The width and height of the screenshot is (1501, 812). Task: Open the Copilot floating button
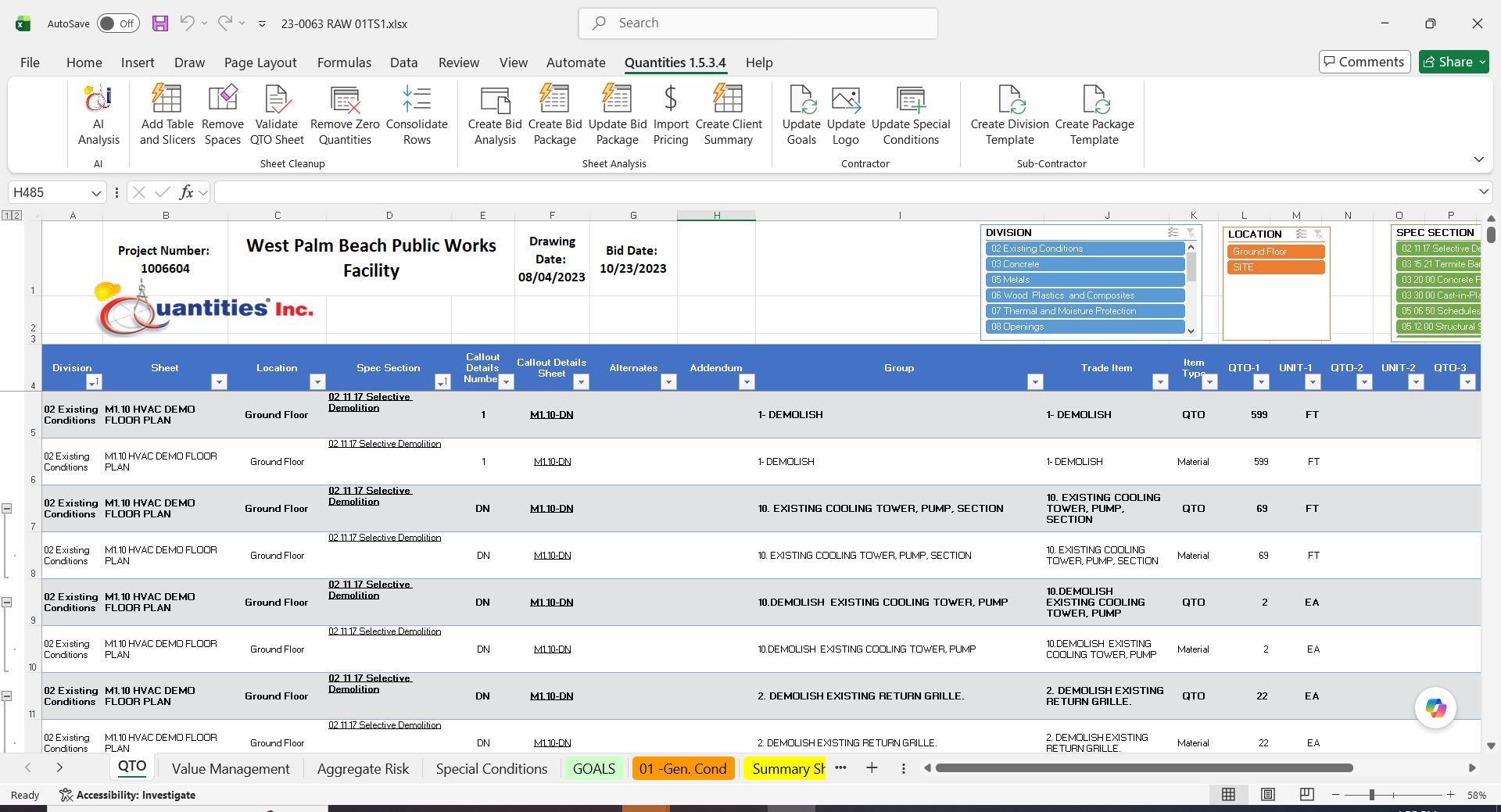click(1435, 708)
